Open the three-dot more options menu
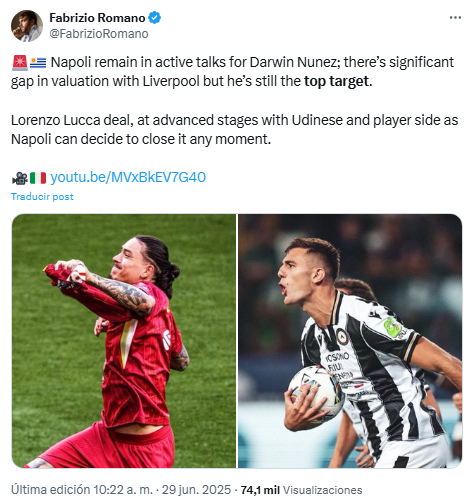This screenshot has height=502, width=474. [x=455, y=18]
